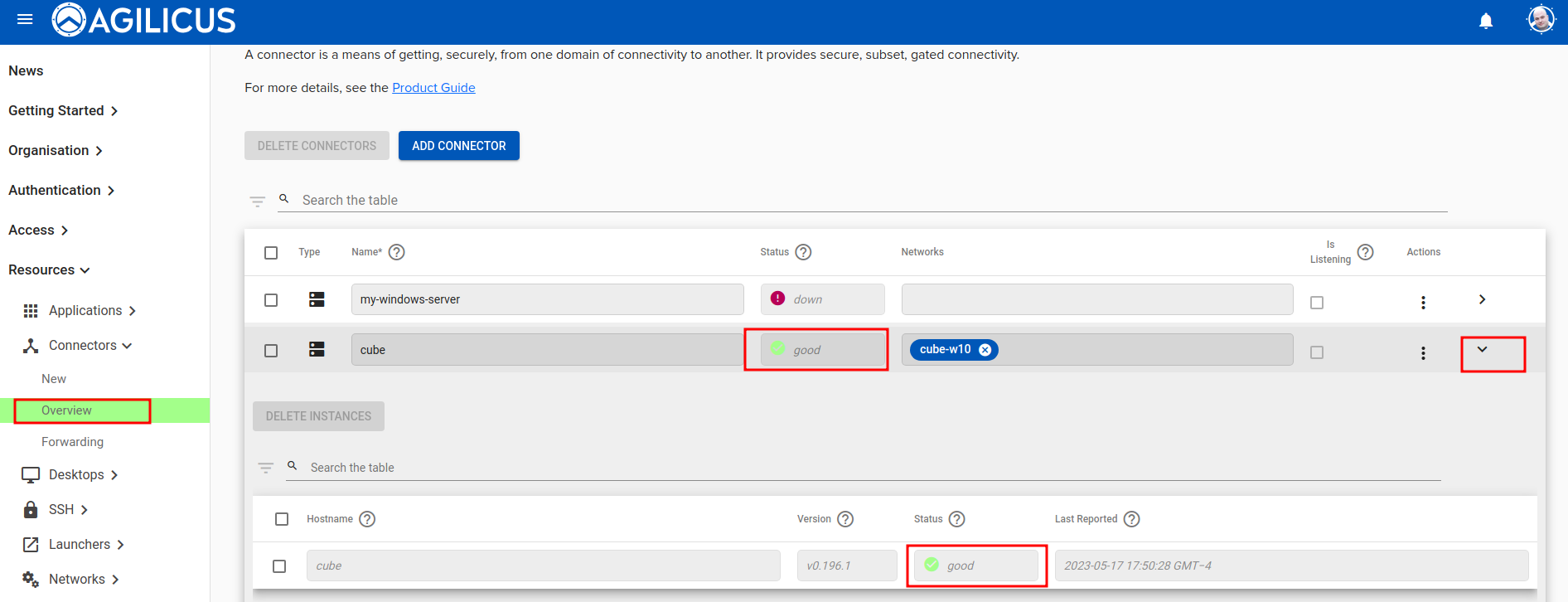Click the ADD CONNECTOR button
Screen dimensions: 1568x602
click(458, 146)
